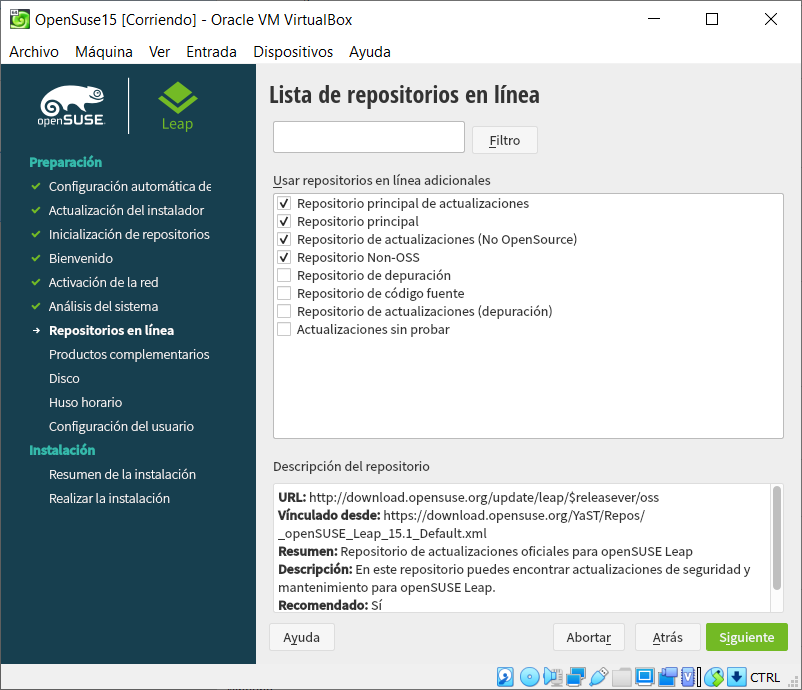Click the optical drive status icon
This screenshot has height=690, width=802.
529,677
